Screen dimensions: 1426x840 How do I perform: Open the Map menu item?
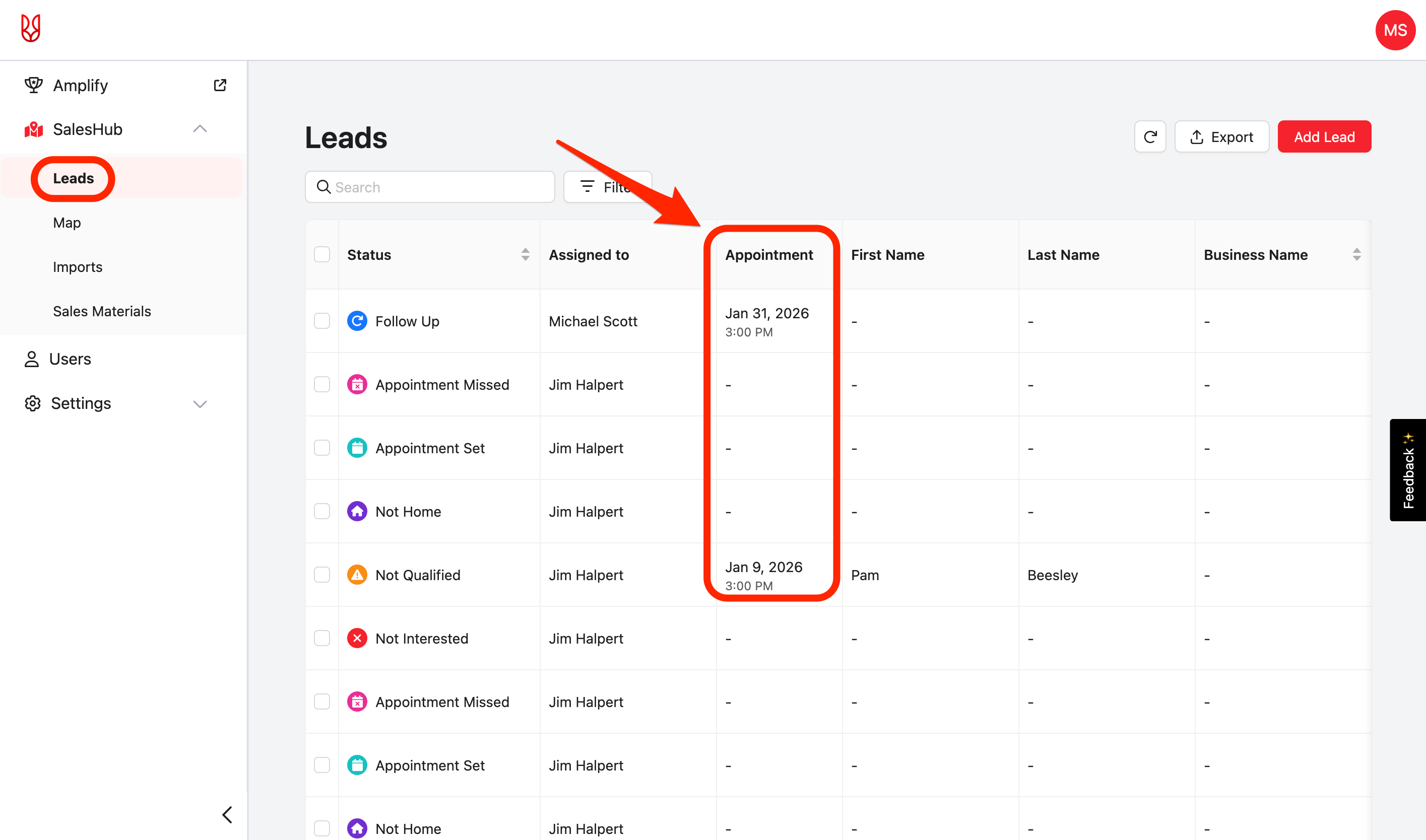point(67,223)
